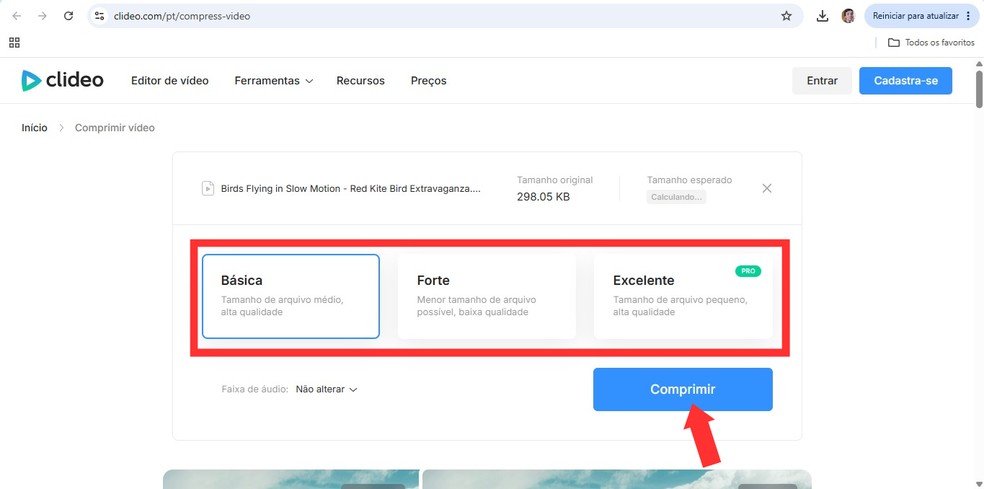Viewport: 984px width, 489px height.
Task: Open the Chrome profile avatar
Action: click(x=848, y=16)
